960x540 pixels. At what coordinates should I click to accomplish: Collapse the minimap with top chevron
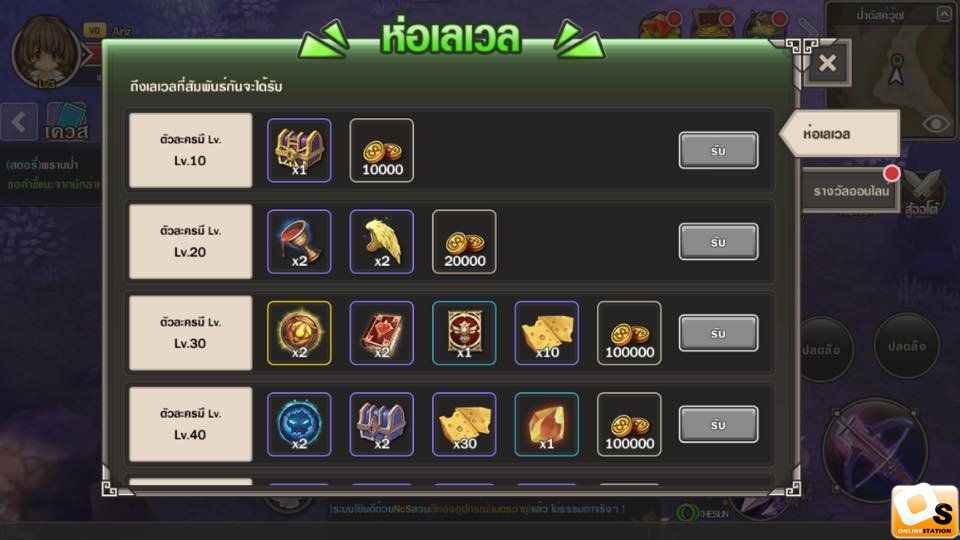pos(944,14)
